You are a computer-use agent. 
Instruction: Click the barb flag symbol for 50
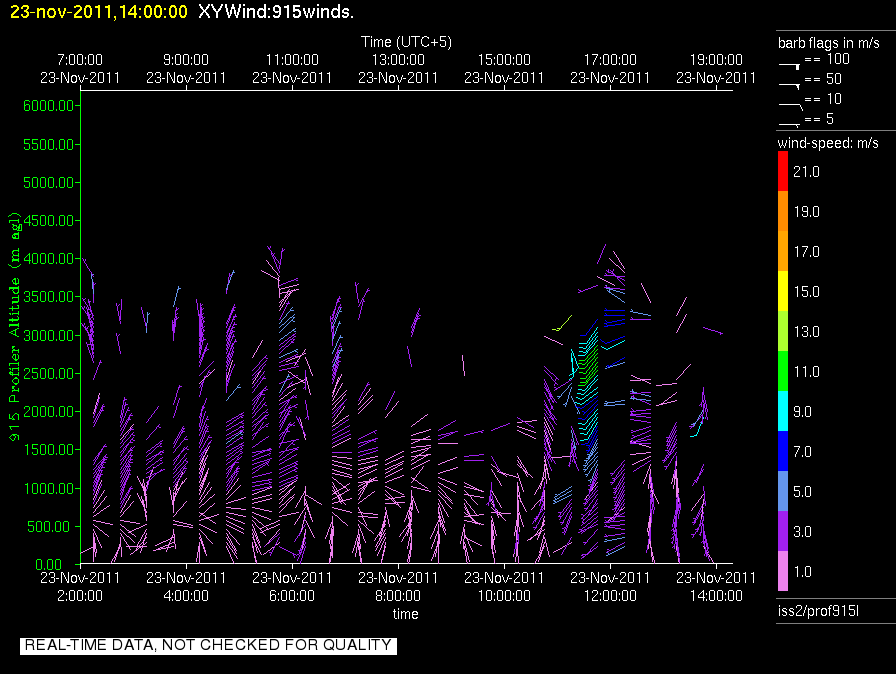pyautogui.click(x=789, y=86)
